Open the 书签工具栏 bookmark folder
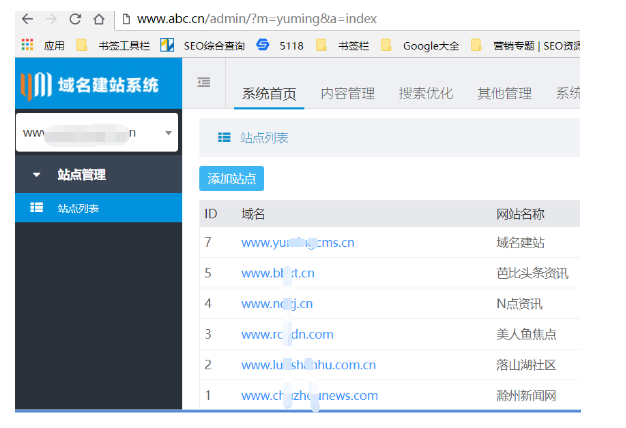 click(x=113, y=45)
